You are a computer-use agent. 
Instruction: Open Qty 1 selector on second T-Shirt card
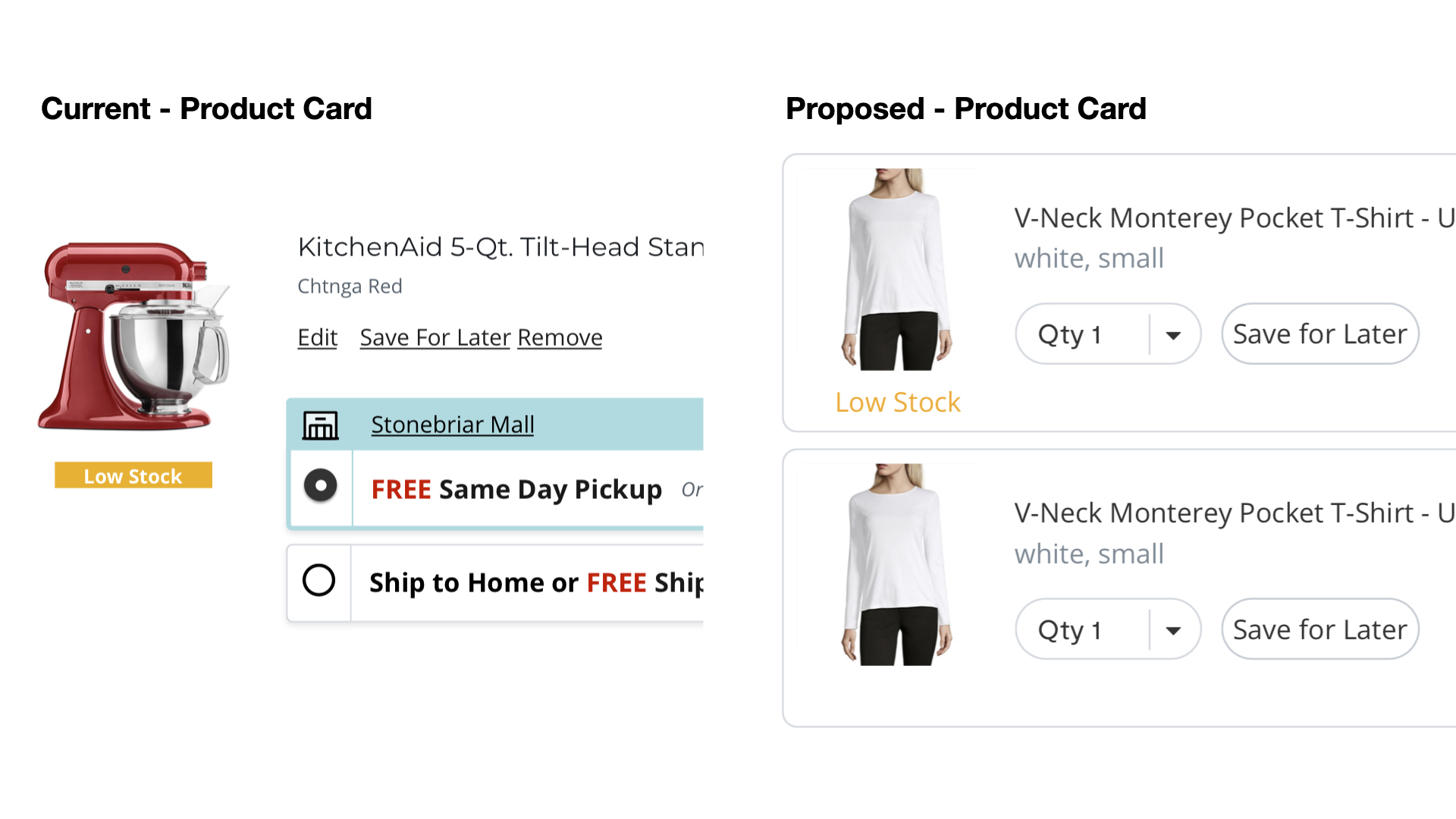[x=1108, y=630]
